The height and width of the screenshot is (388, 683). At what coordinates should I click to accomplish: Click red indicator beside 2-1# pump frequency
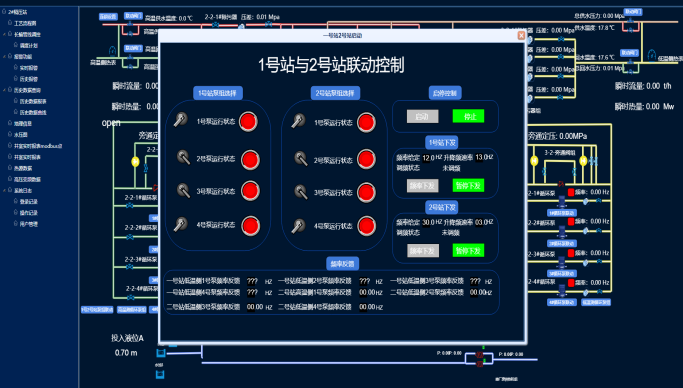(x=571, y=192)
